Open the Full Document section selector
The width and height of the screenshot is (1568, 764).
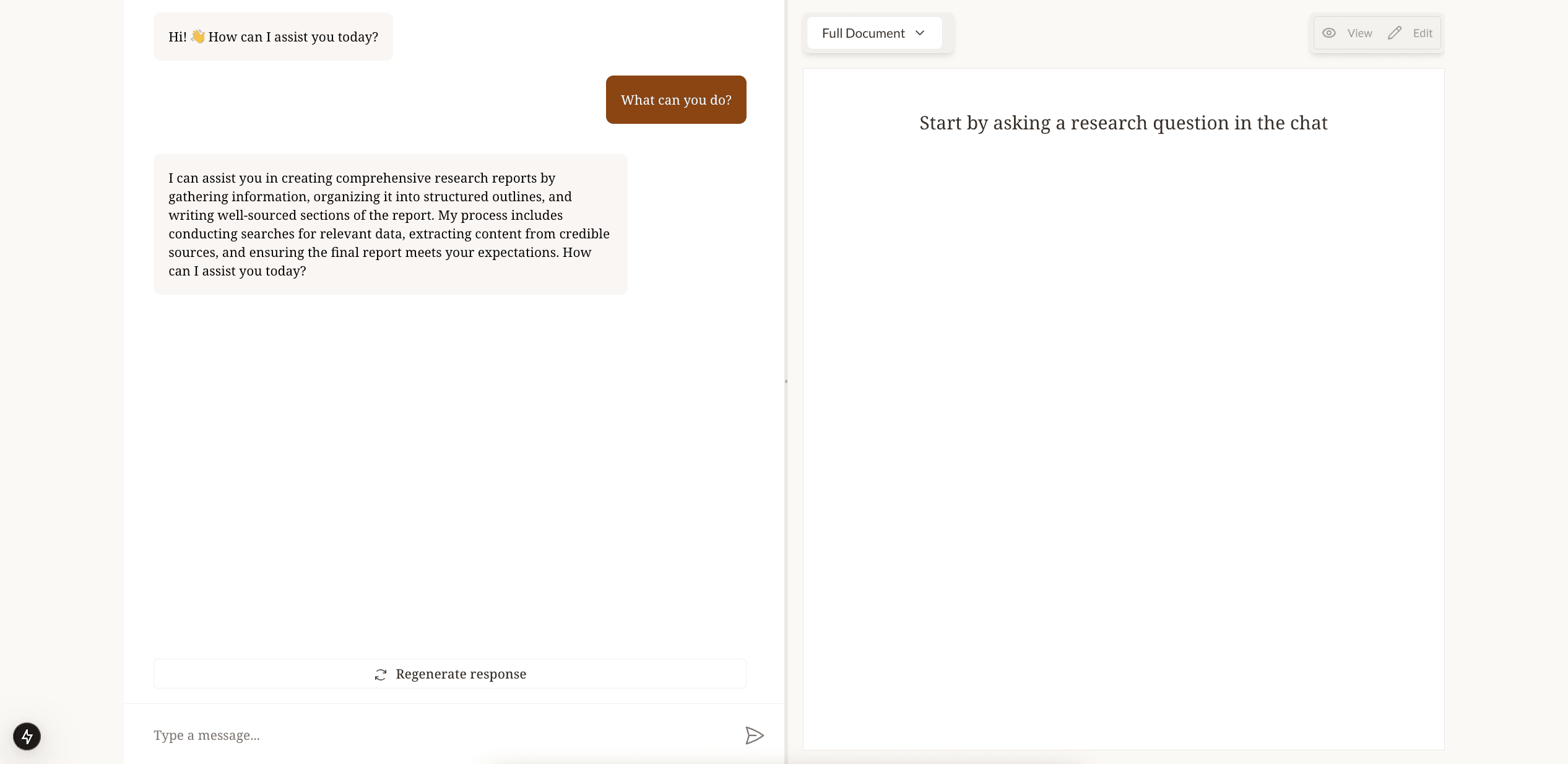[x=863, y=33]
